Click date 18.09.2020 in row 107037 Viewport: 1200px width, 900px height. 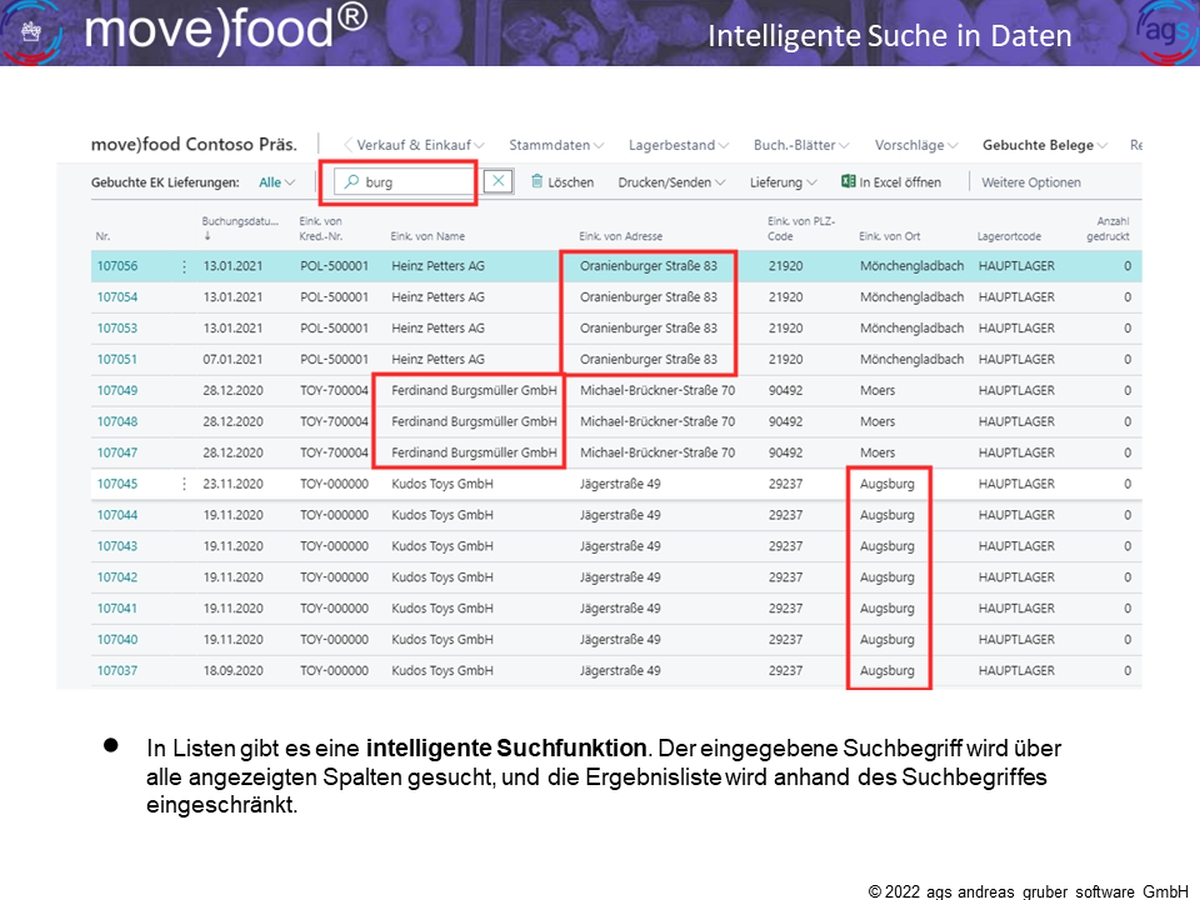click(233, 671)
